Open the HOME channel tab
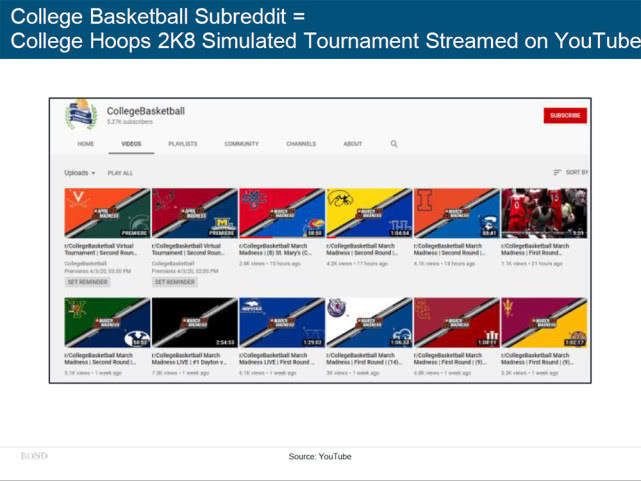This screenshot has height=481, width=641. 85,144
